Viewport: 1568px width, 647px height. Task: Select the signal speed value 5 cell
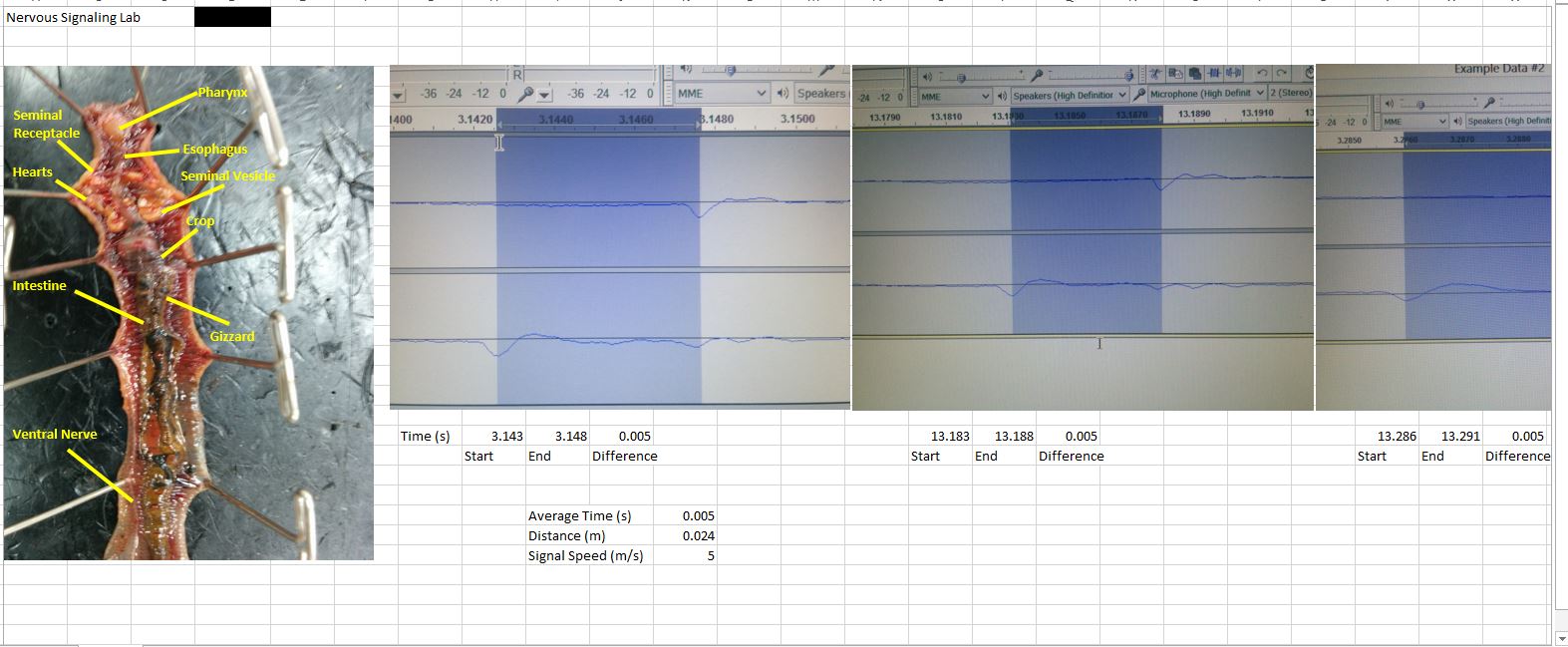[x=684, y=555]
